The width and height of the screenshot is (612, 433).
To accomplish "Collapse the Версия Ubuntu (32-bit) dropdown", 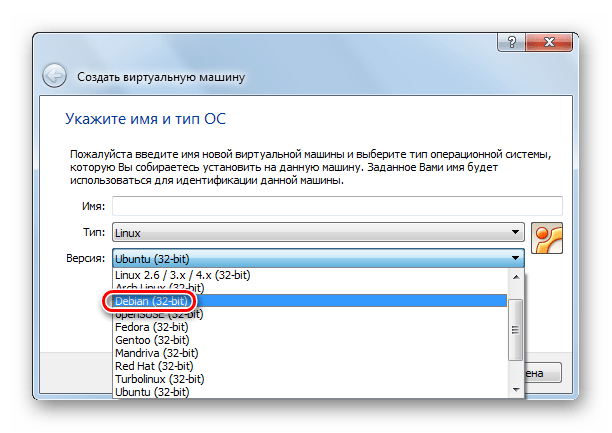I will point(318,258).
